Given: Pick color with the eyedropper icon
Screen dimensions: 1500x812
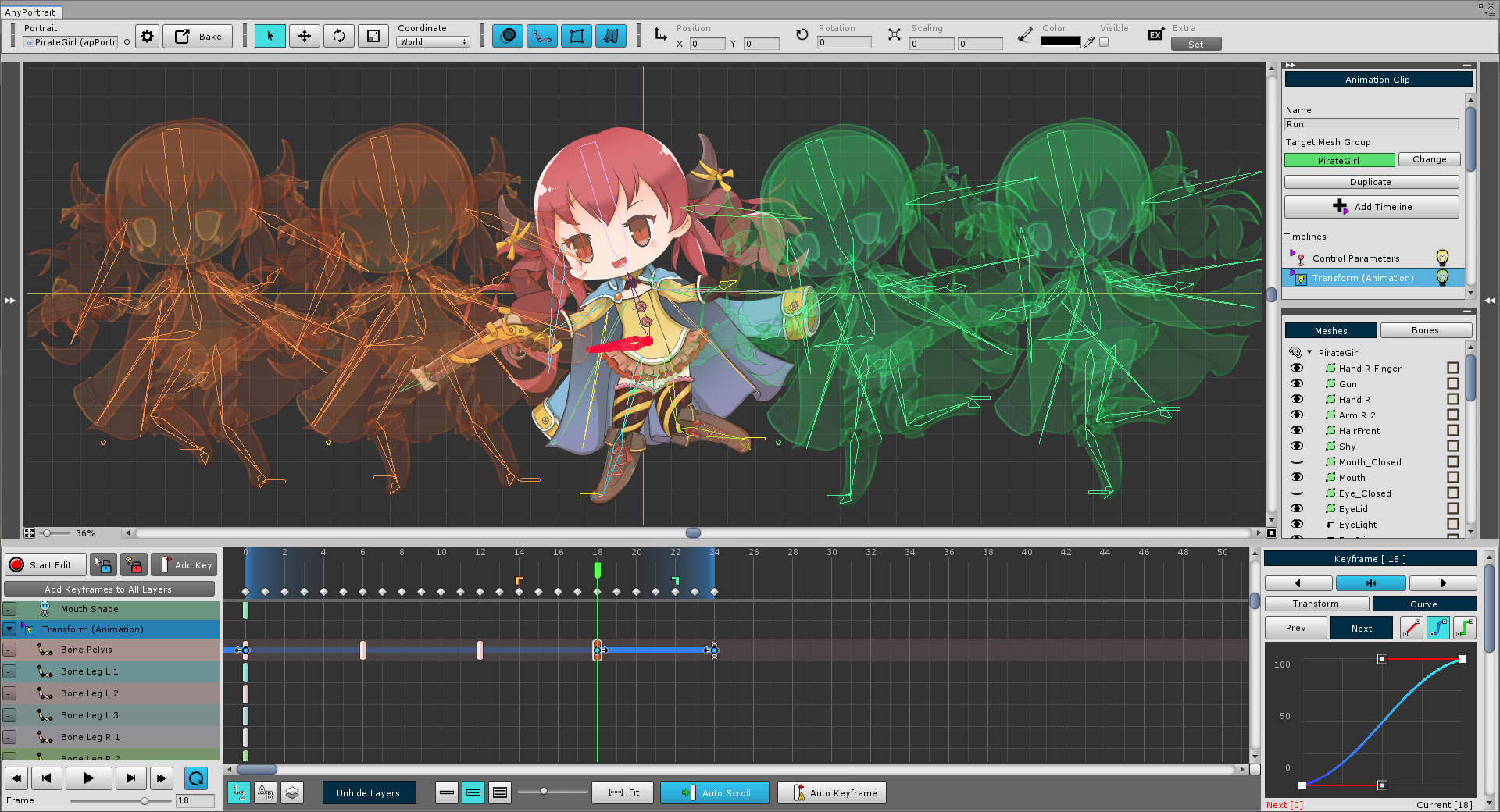Looking at the screenshot, I should (1090, 42).
